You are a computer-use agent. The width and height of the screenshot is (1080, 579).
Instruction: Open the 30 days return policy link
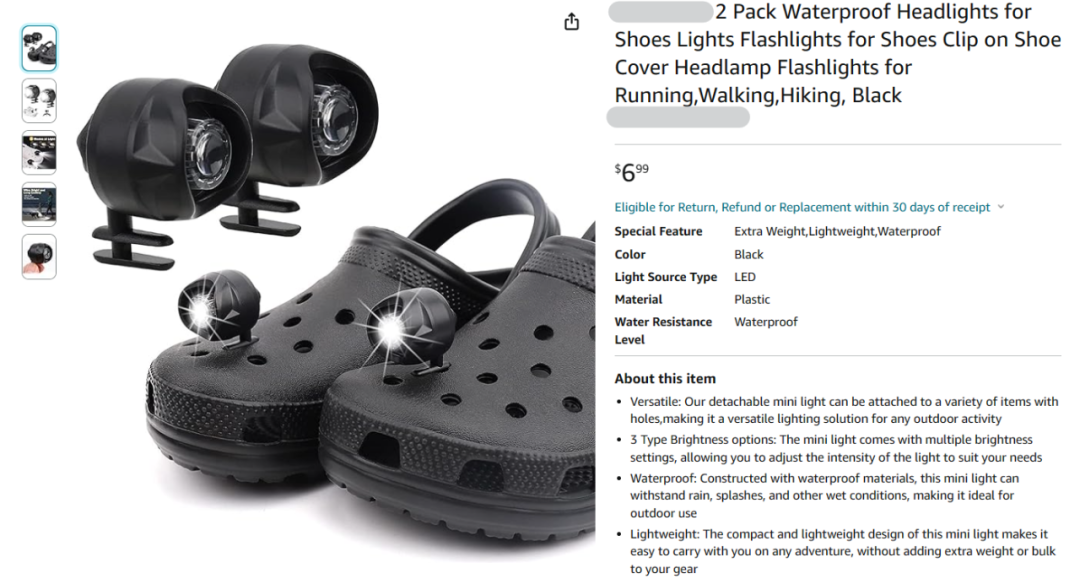(x=802, y=207)
